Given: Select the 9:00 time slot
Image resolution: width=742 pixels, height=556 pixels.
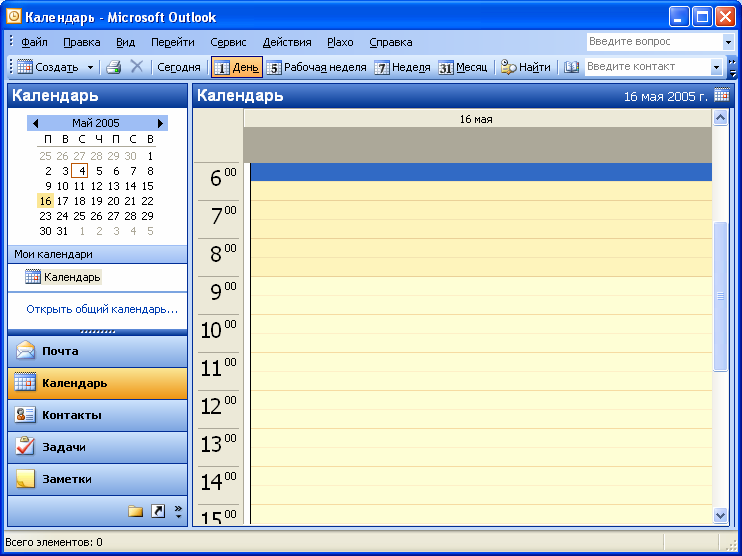Looking at the screenshot, I should click(481, 286).
